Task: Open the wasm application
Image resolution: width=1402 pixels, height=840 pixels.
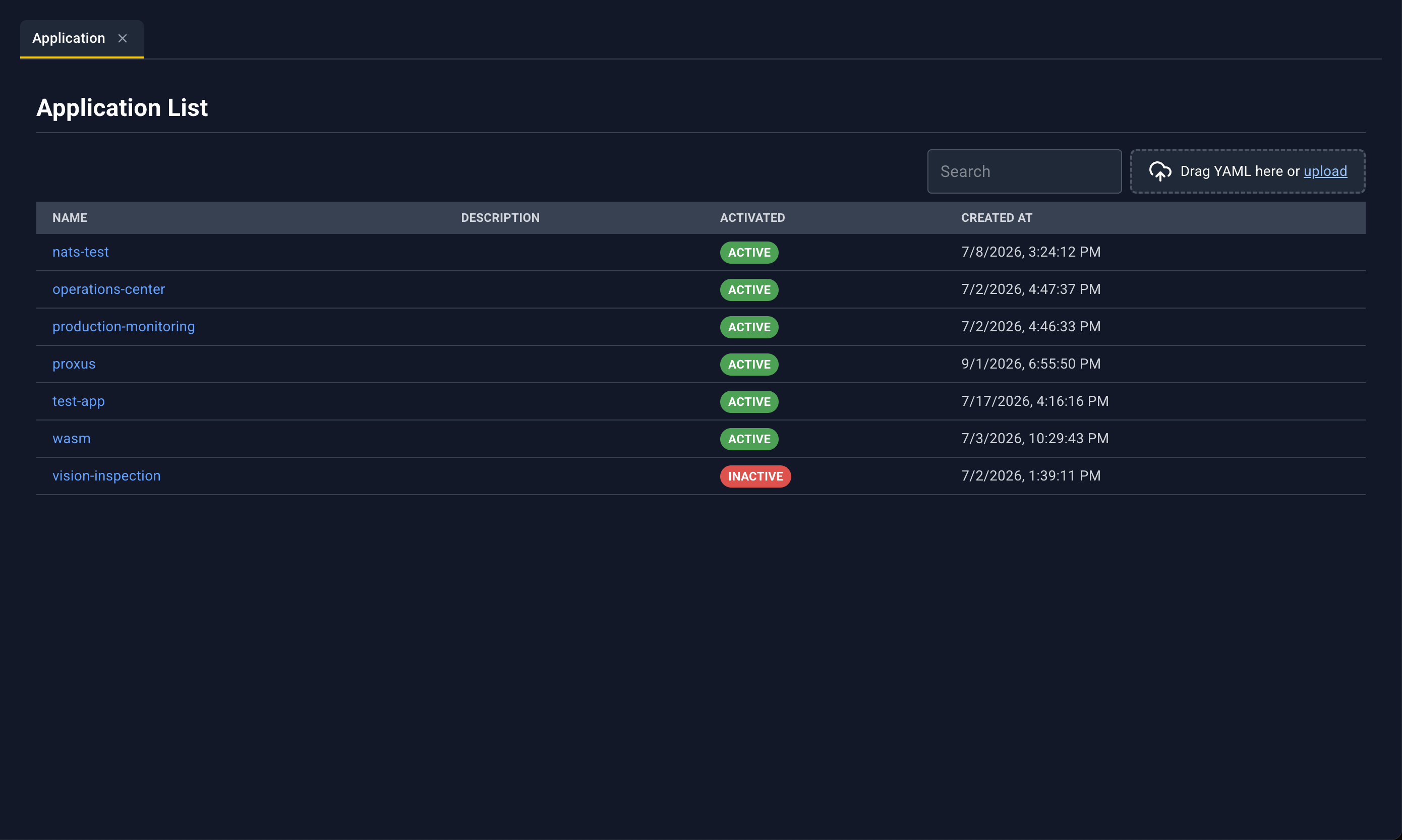Action: [x=71, y=439]
